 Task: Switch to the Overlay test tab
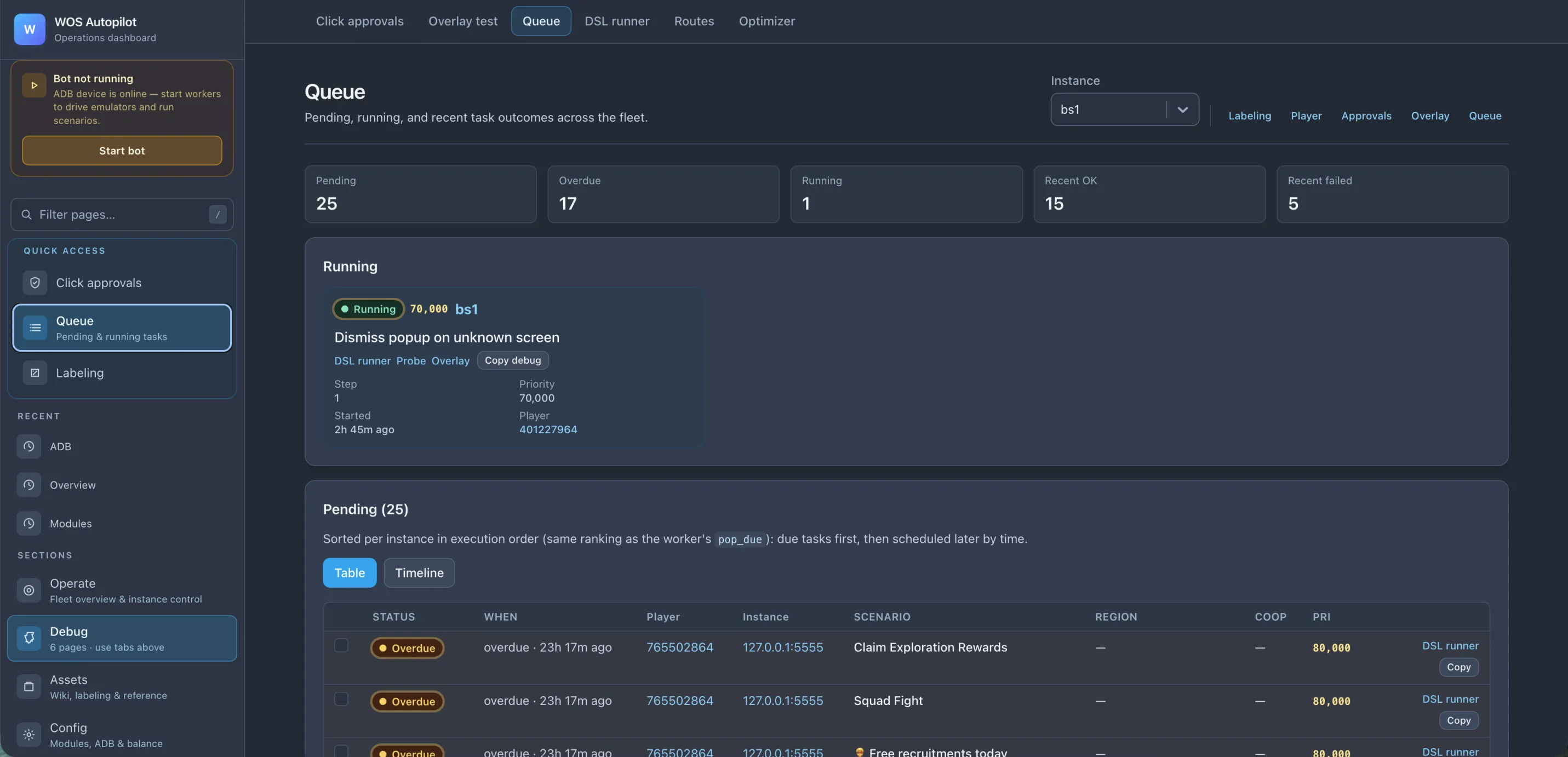tap(462, 21)
